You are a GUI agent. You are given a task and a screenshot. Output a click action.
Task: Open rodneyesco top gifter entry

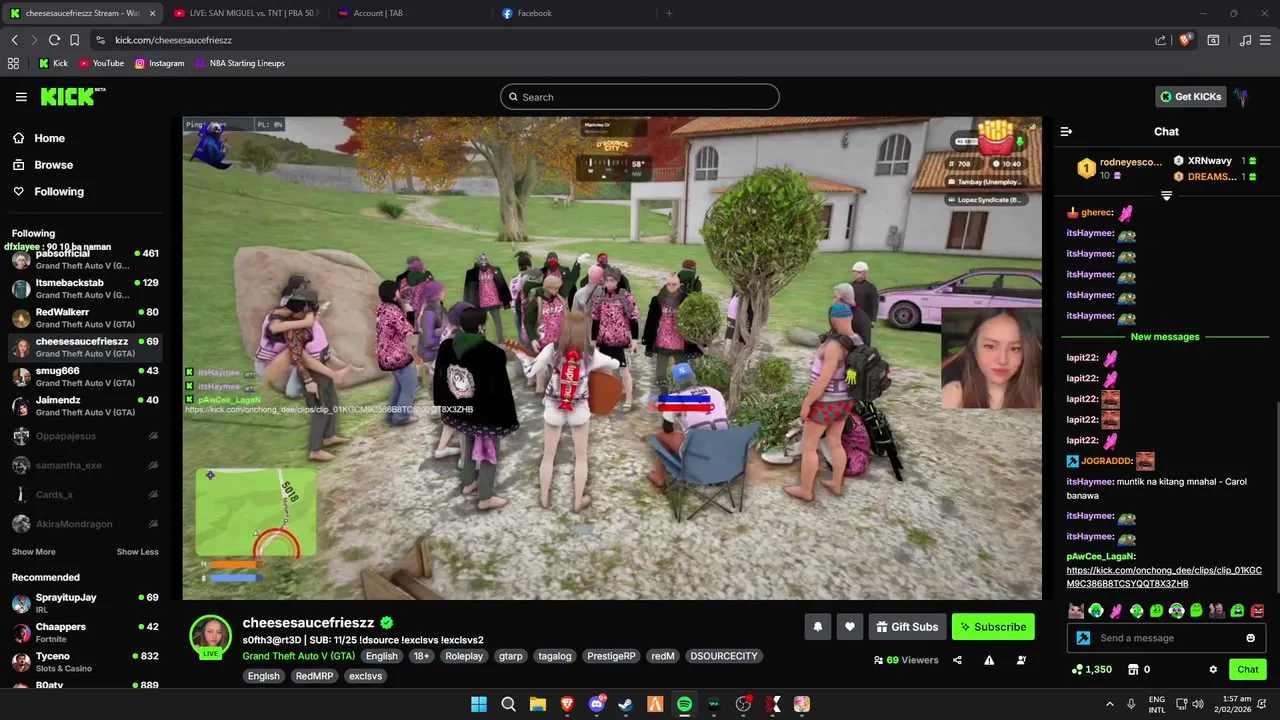coord(1119,168)
